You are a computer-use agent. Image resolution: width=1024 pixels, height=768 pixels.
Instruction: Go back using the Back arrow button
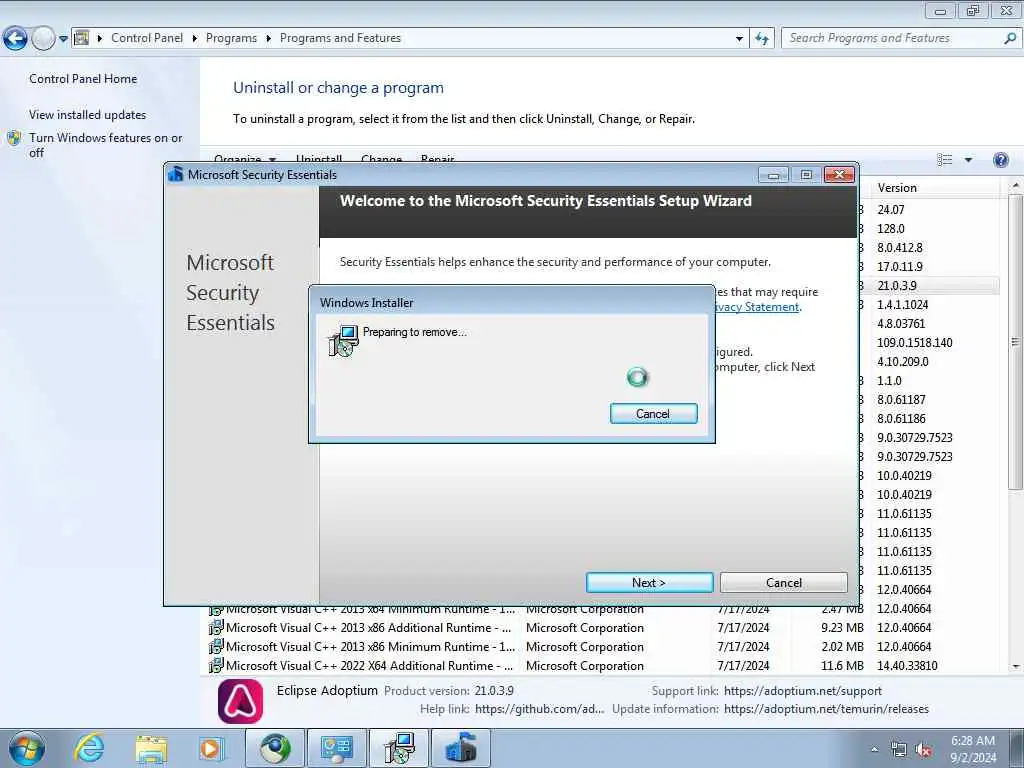click(15, 39)
